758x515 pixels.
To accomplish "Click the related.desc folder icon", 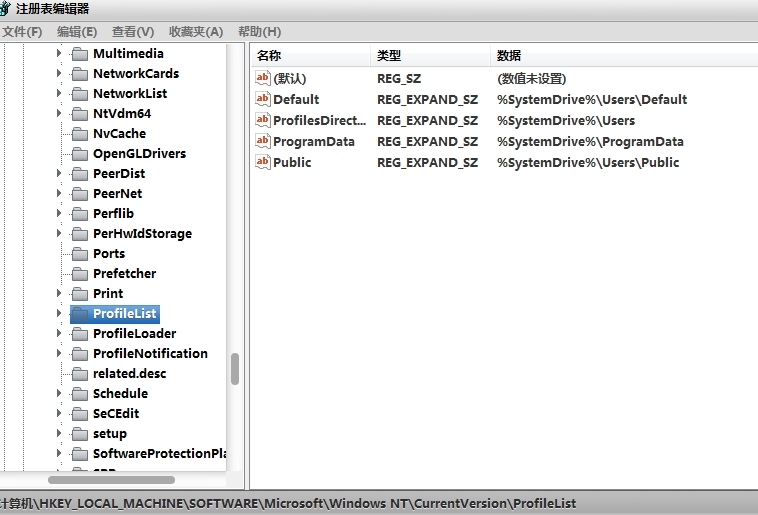I will [x=79, y=374].
